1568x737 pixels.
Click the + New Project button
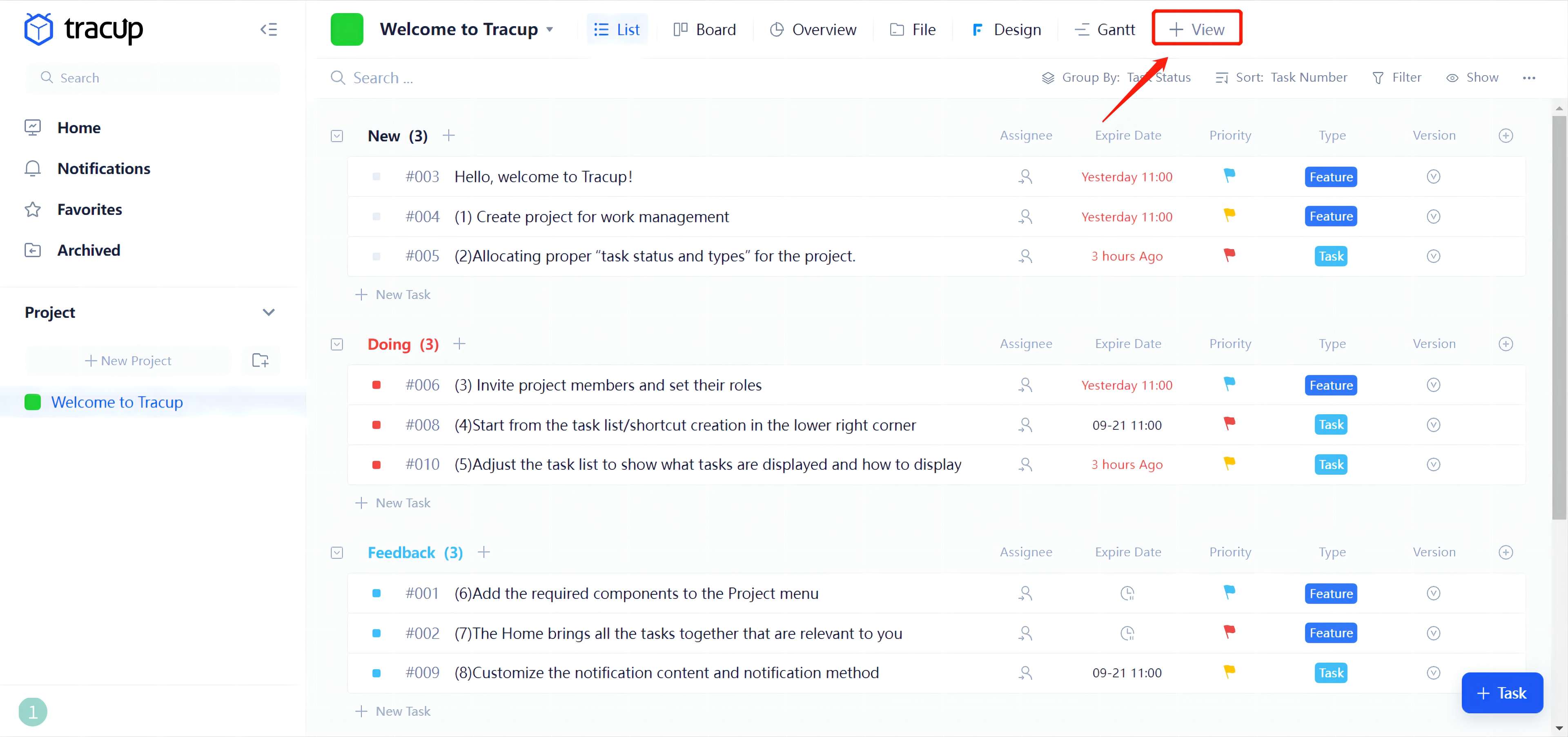[x=129, y=361]
